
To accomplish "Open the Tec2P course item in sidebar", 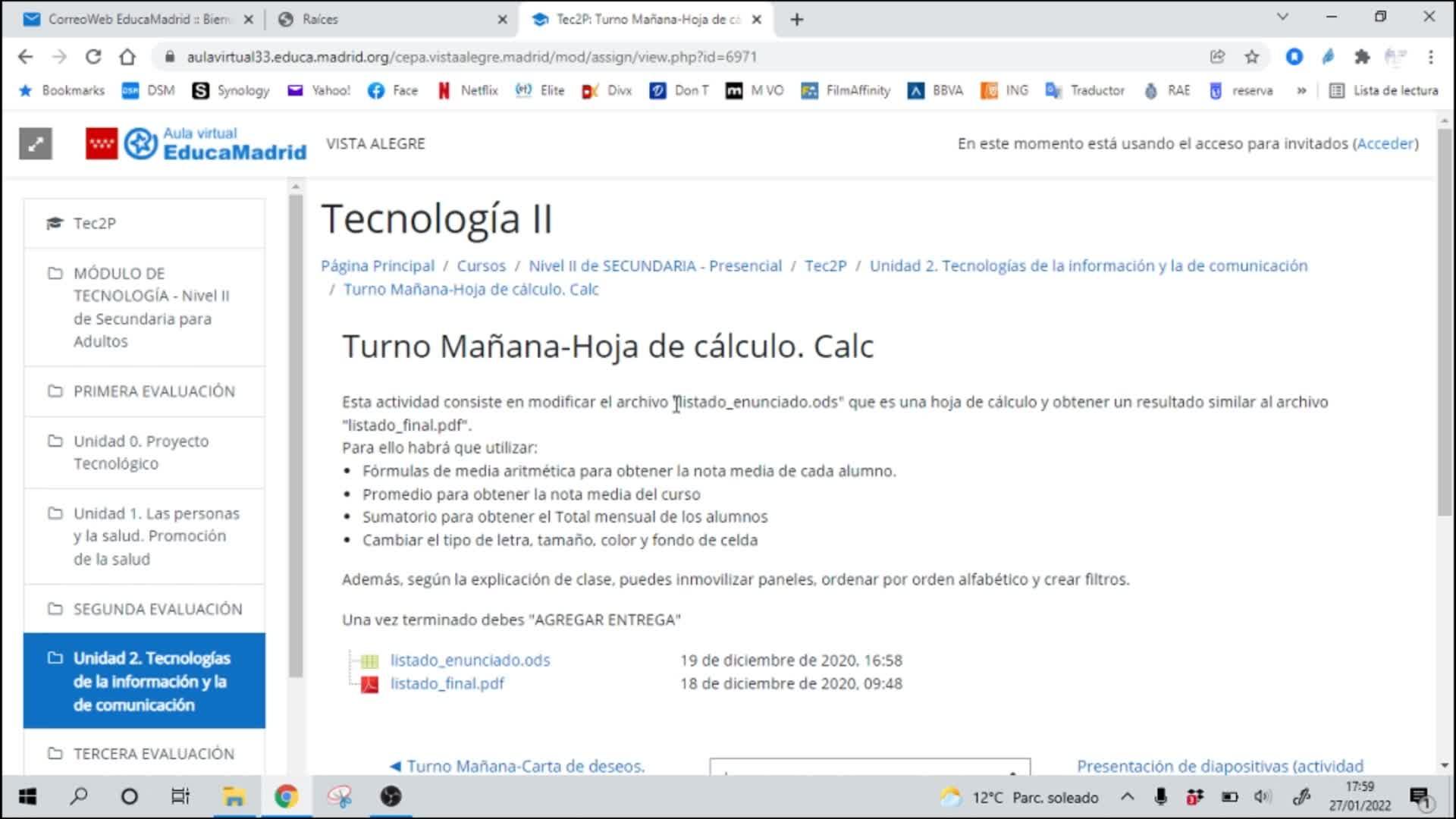I will 95,223.
